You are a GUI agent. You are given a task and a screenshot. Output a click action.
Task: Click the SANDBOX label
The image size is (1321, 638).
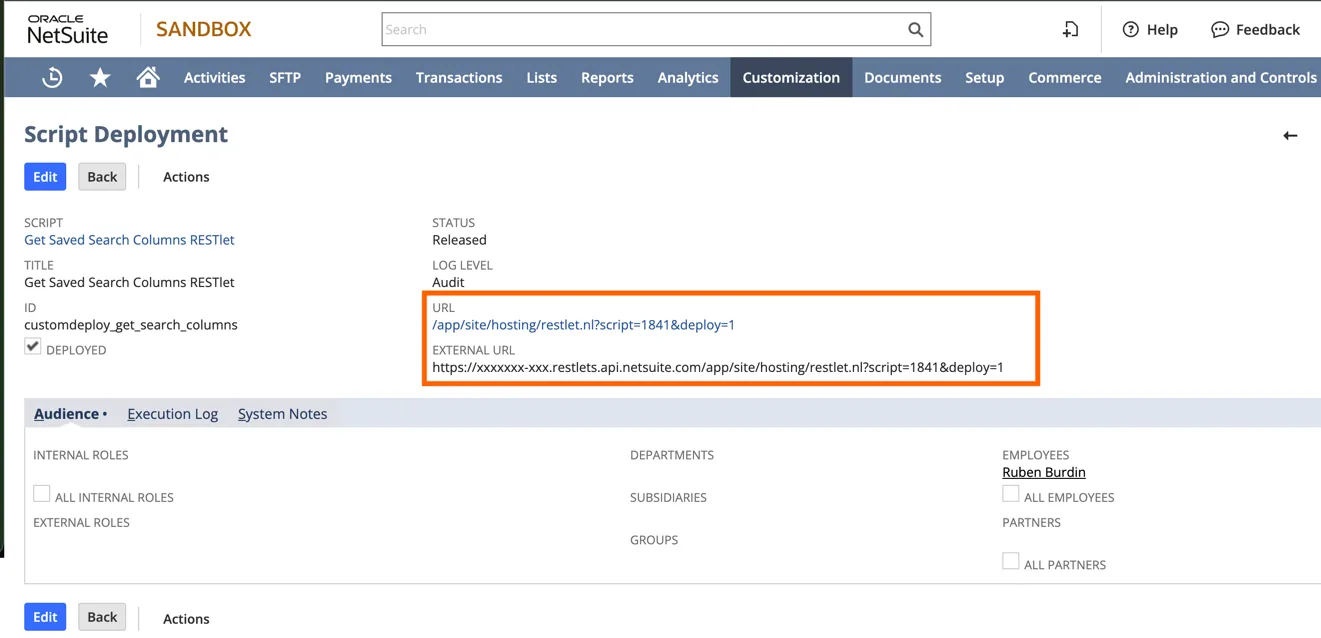coord(204,29)
